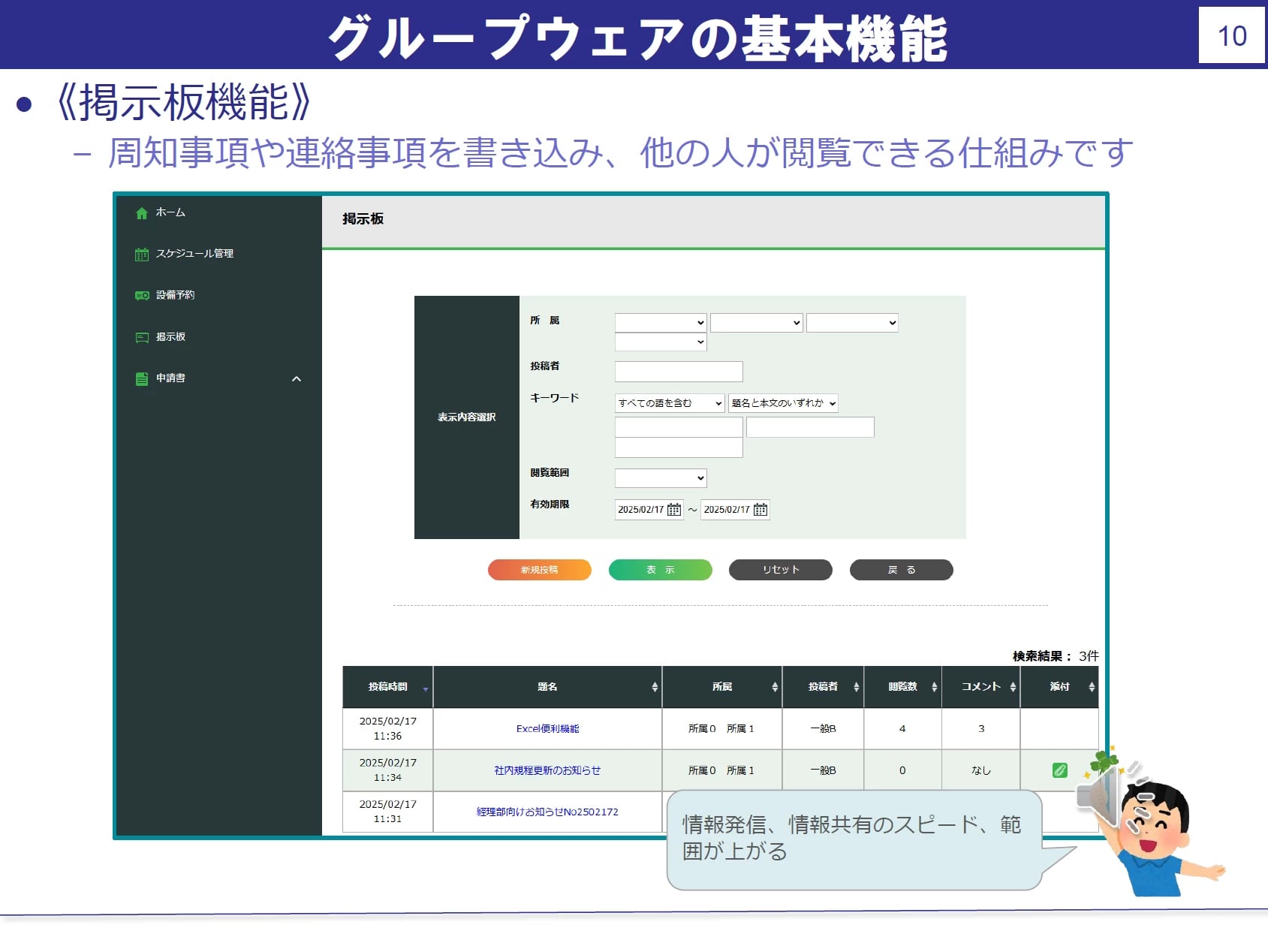Open the Excel便利機能 post link
The image size is (1268, 952).
(x=547, y=729)
